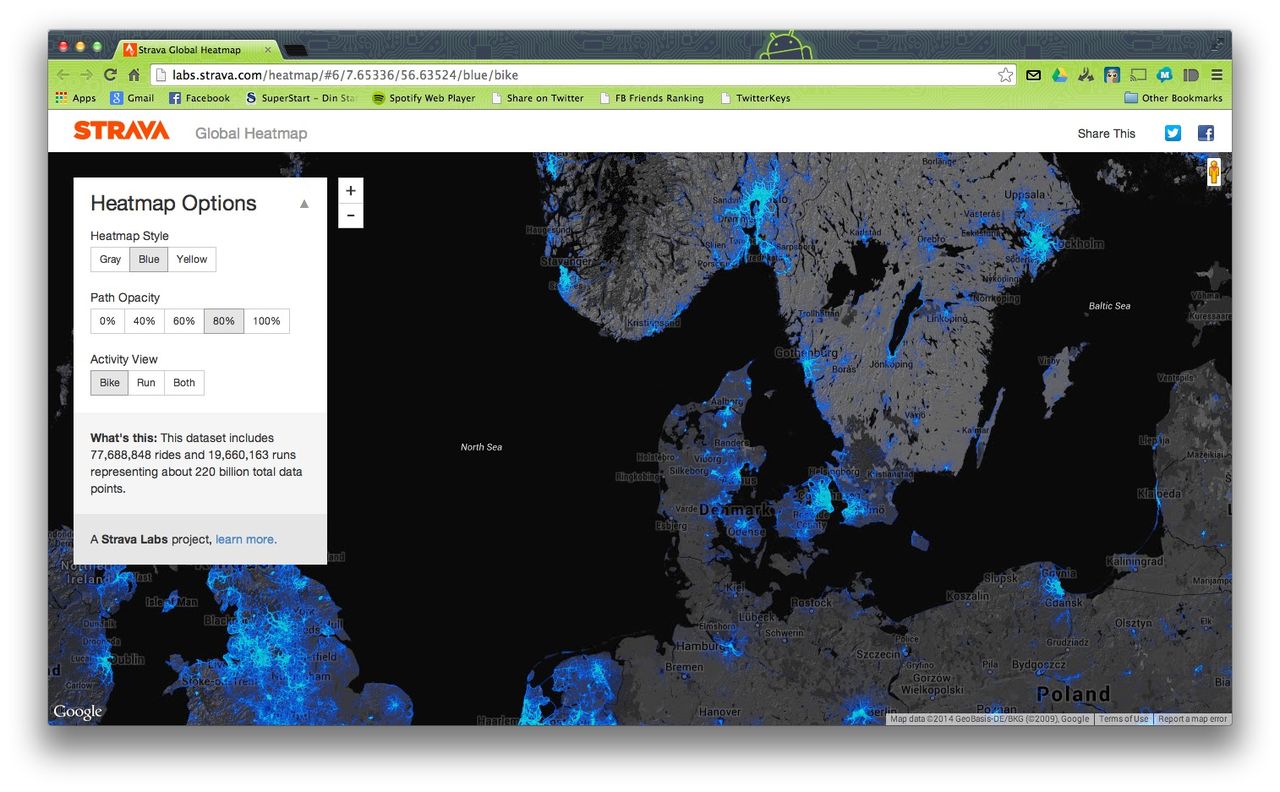Go forward in the browser
Viewport: 1280px width, 792px height.
click(87, 75)
